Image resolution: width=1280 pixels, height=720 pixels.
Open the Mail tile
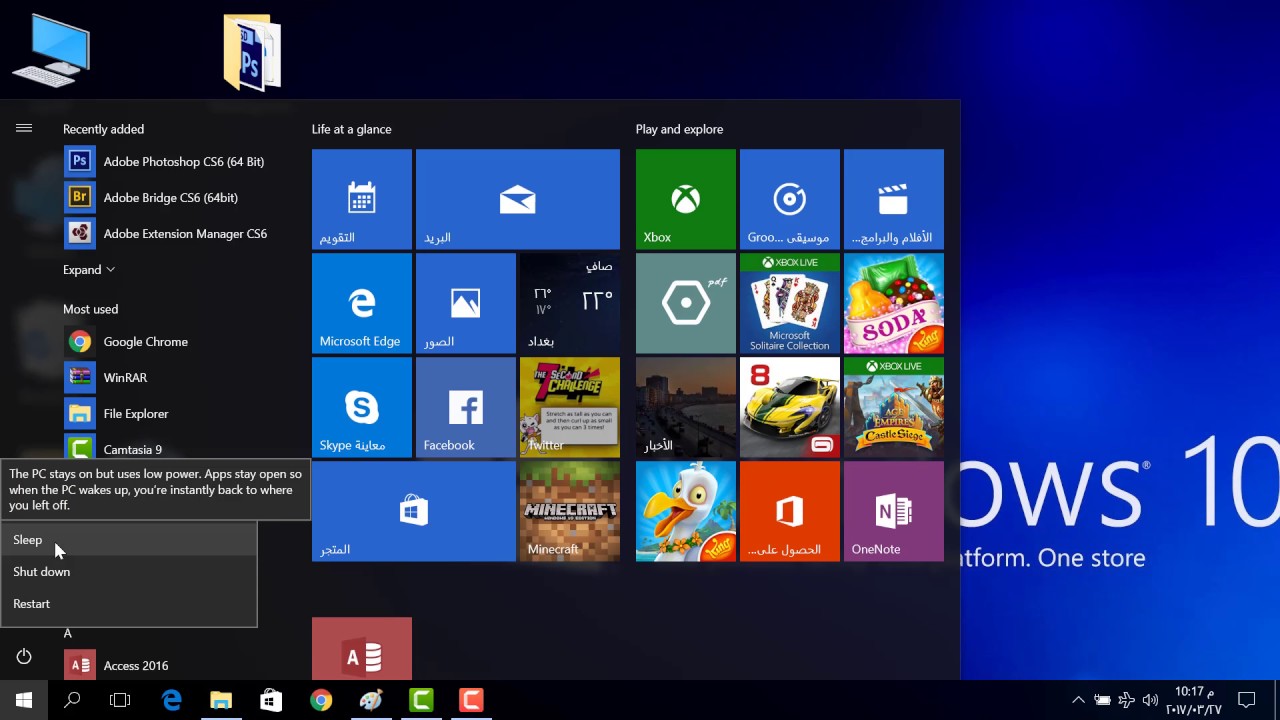pos(518,199)
